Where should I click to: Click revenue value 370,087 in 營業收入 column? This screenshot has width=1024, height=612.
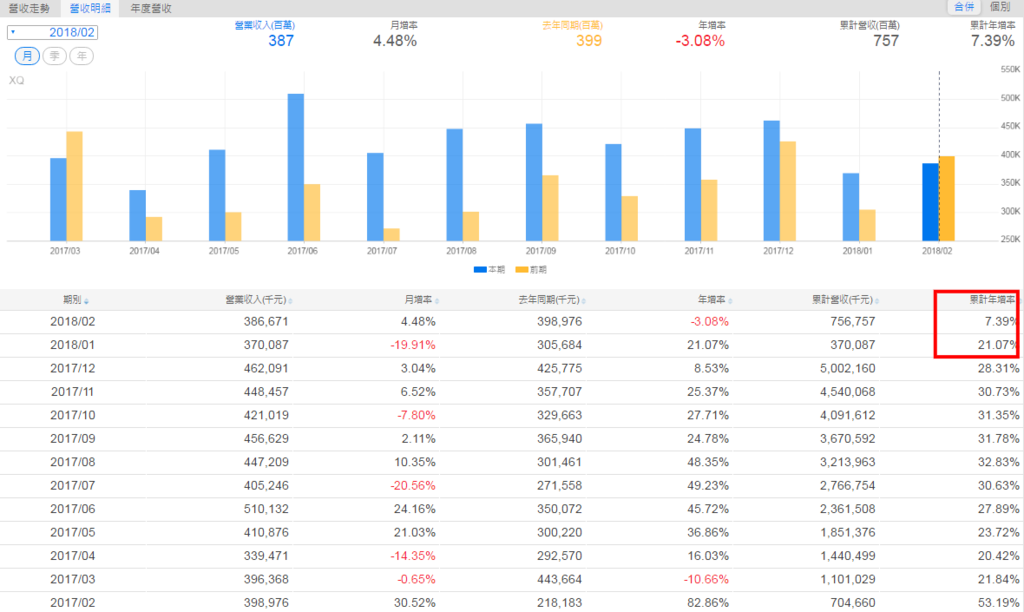point(266,345)
